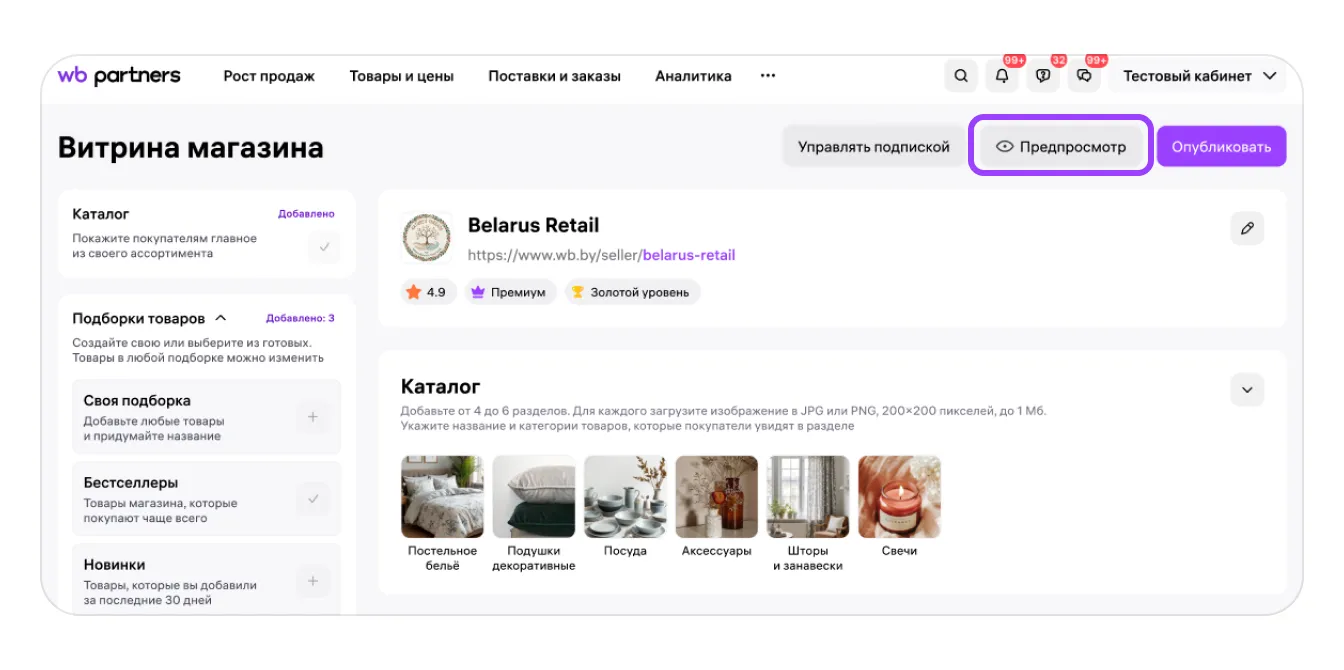Toggle the Бестселлеры checkmark

(313, 498)
